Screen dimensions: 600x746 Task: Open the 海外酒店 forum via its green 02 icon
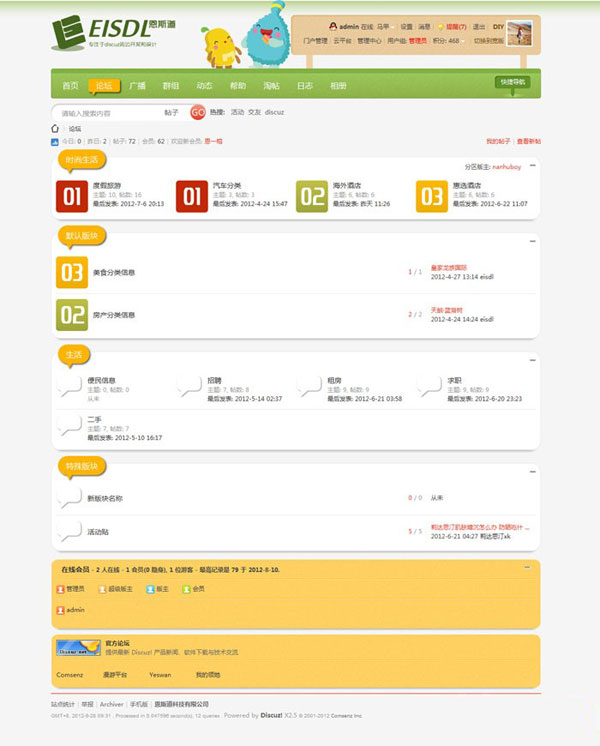coord(312,196)
